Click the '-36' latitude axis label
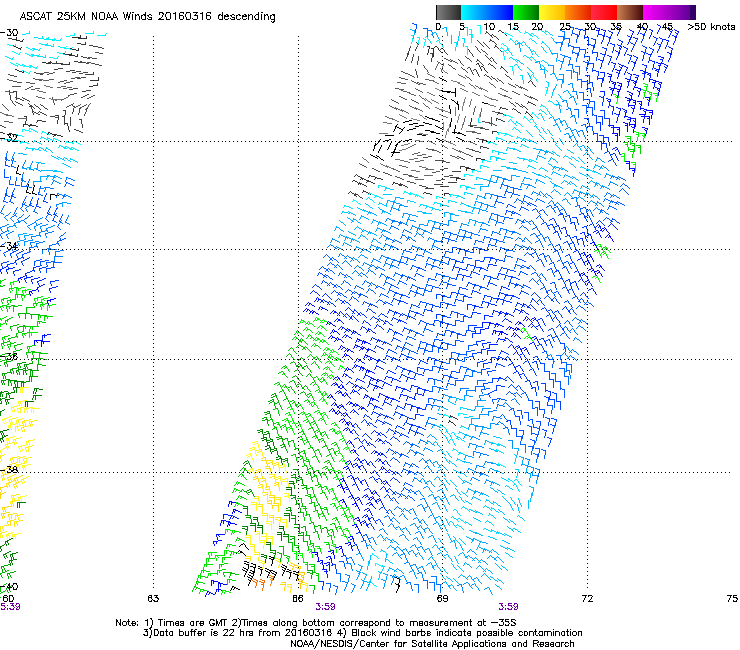The image size is (740, 650). [9, 356]
